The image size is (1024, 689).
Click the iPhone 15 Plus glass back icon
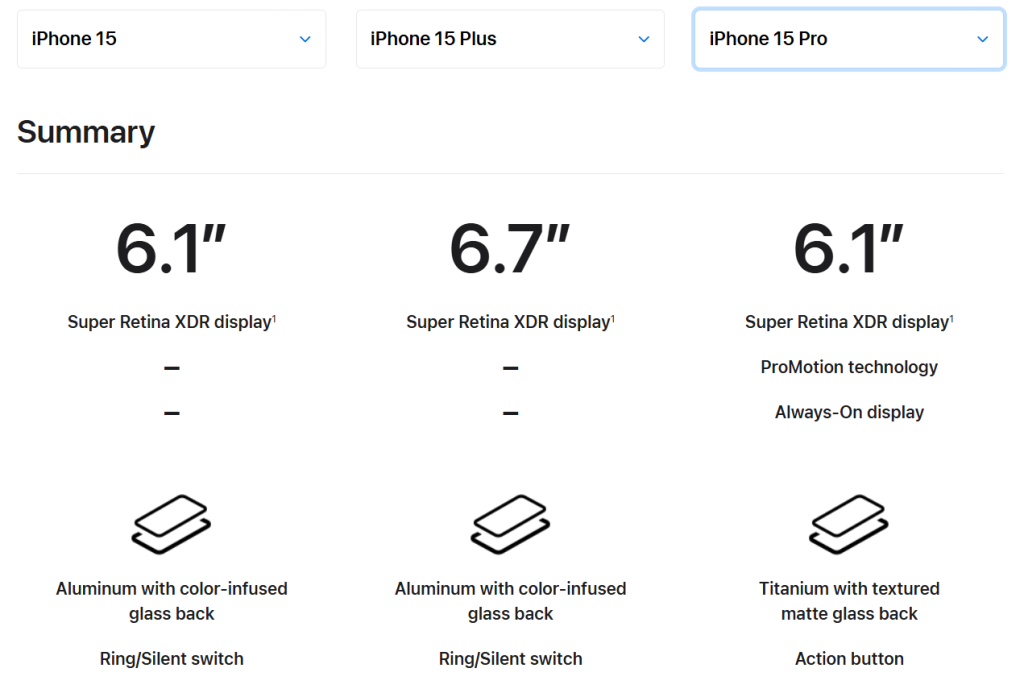(x=510, y=523)
